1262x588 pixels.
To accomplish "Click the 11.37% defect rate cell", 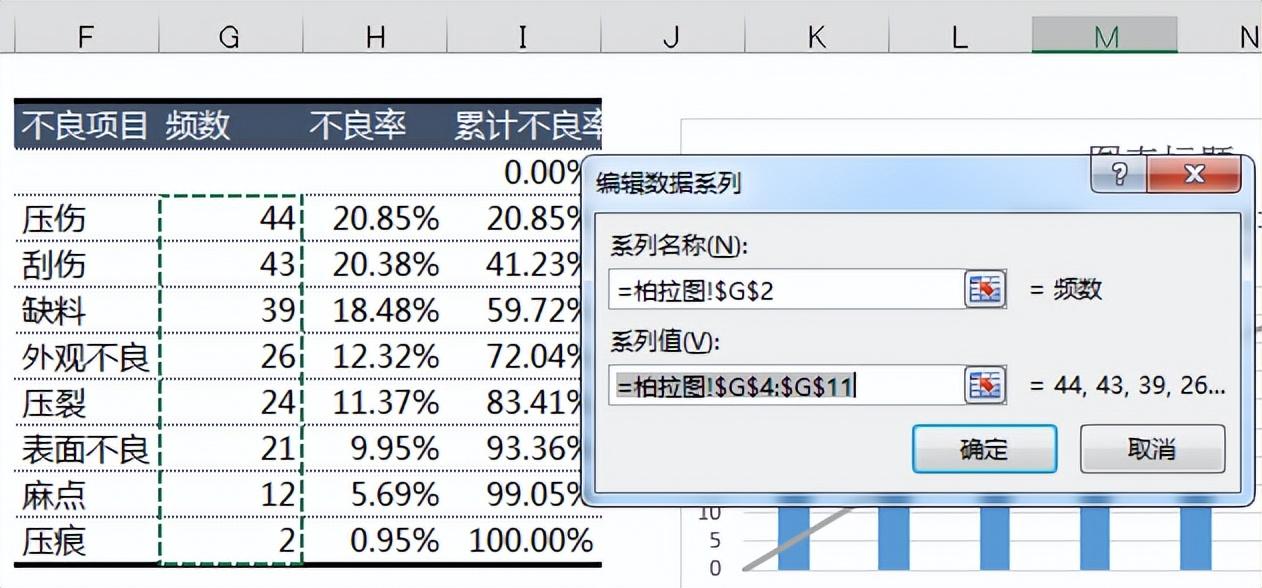I will [375, 402].
